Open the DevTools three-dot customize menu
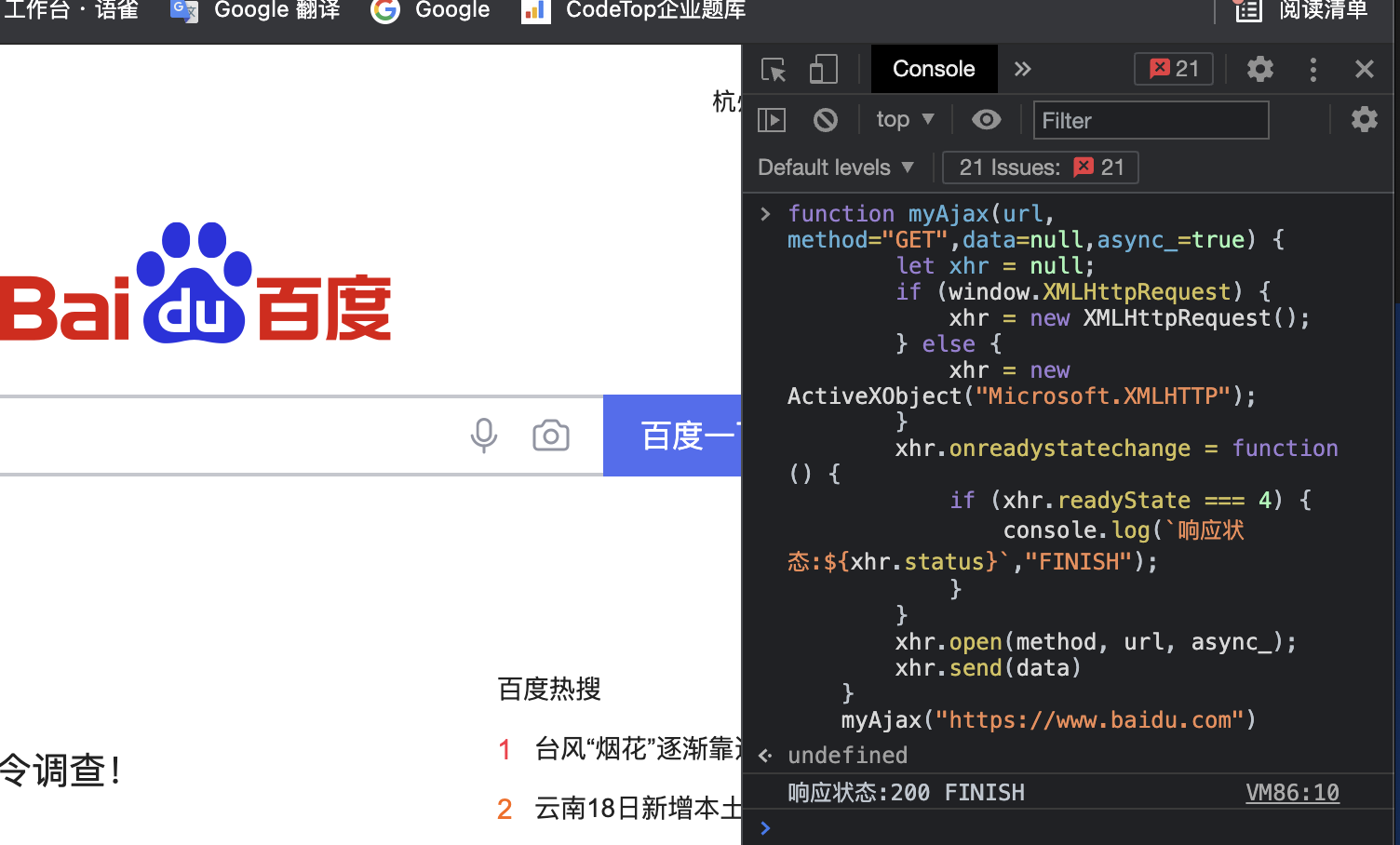This screenshot has height=845, width=1400. (1313, 69)
